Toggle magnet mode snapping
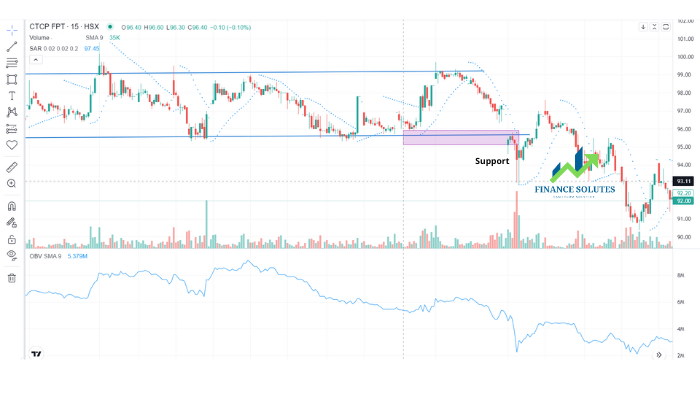This screenshot has height=400, width=700. (12, 206)
